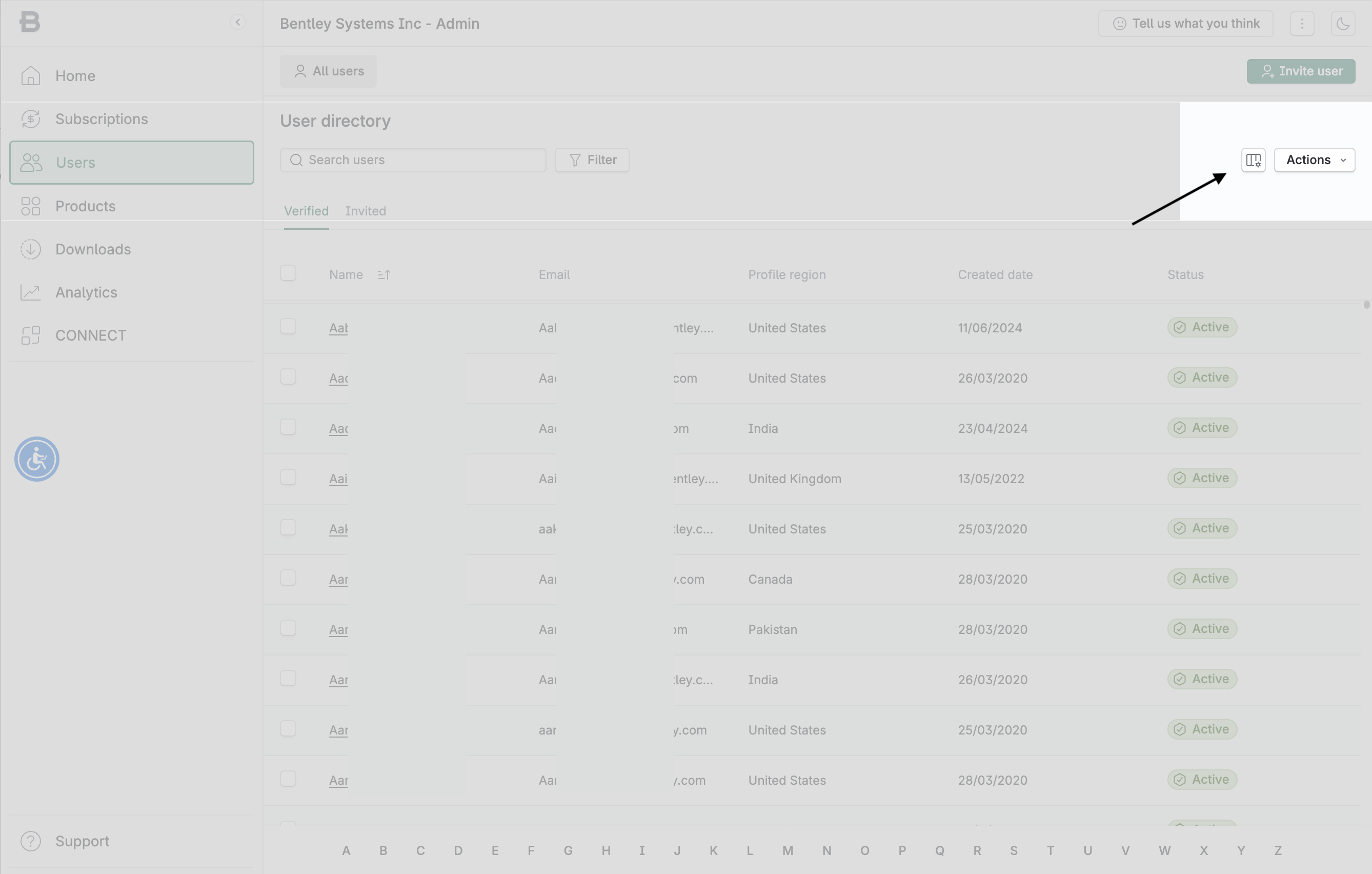Open the Filter button
1372x874 pixels.
(592, 160)
